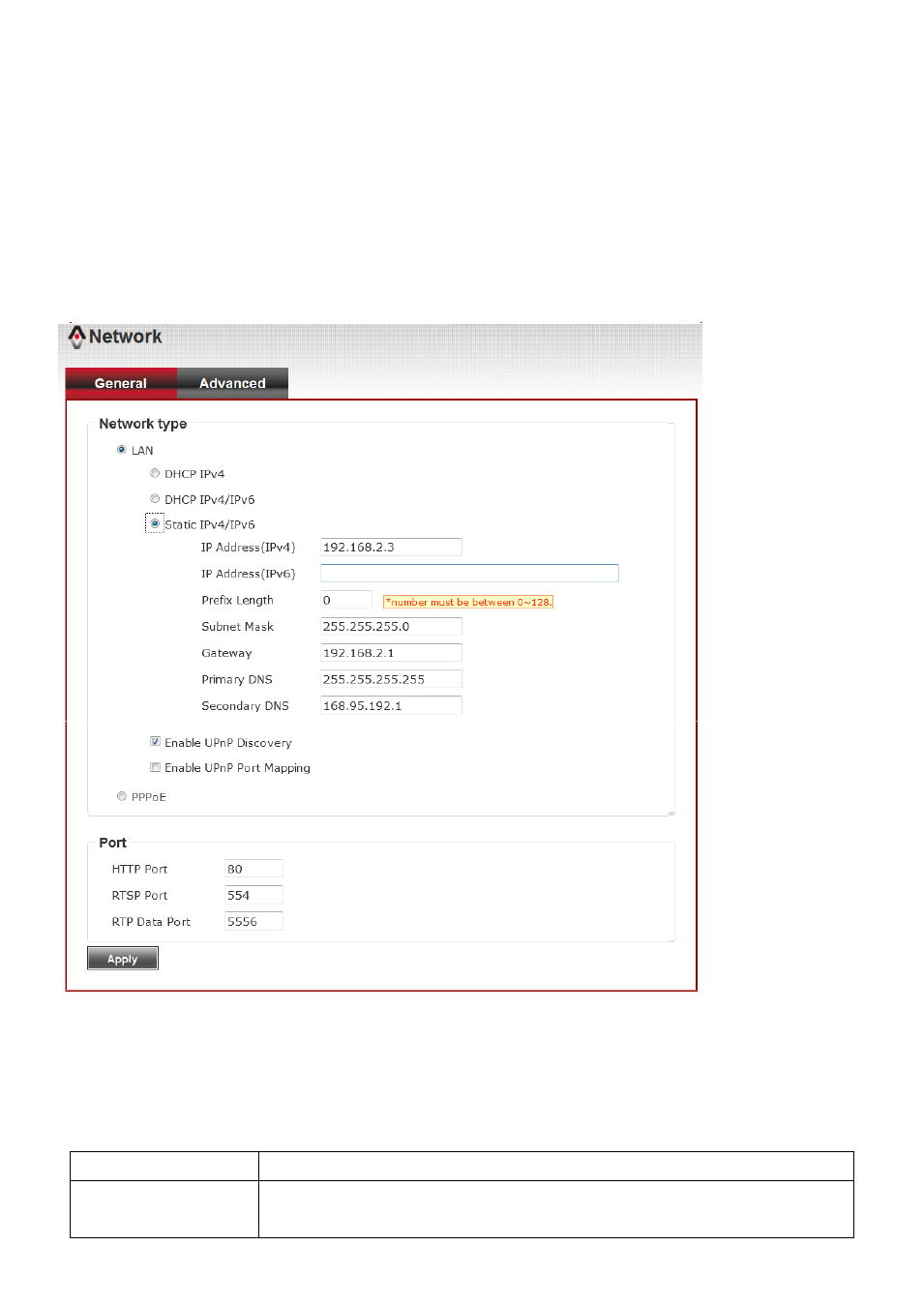Edit the RTSP Port field
924x1306 pixels.
click(x=254, y=895)
